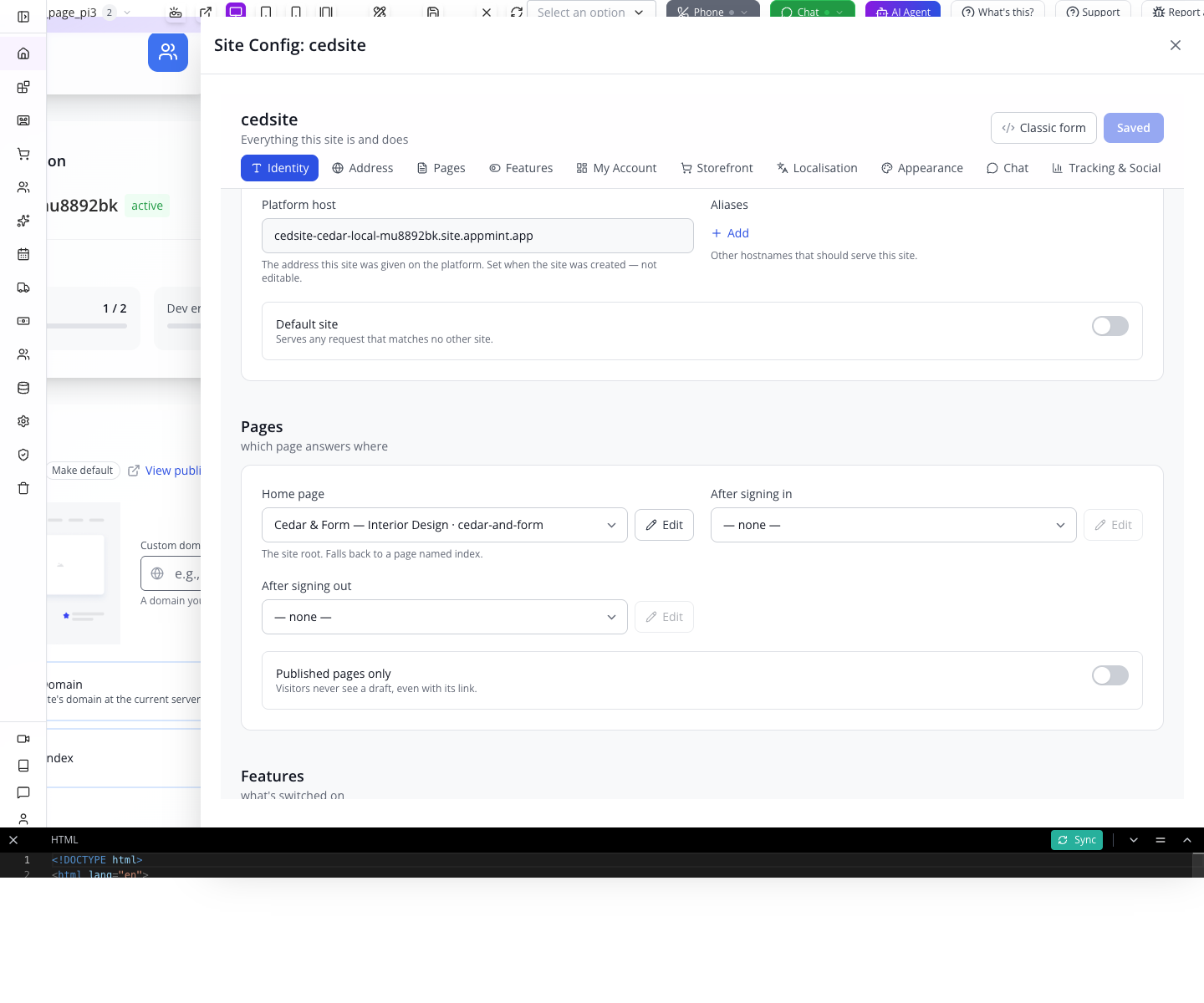Open the Select an option dropdown
The height and width of the screenshot is (1003, 1204).
pyautogui.click(x=591, y=12)
